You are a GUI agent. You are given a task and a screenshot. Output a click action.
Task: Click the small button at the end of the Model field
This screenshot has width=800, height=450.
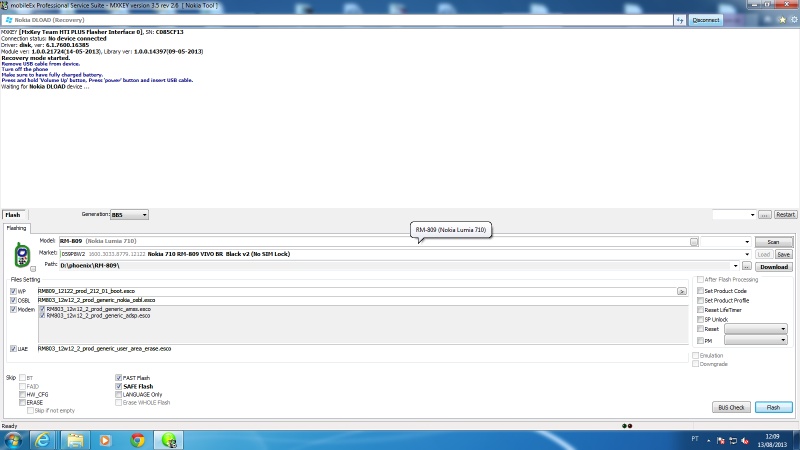[694, 242]
